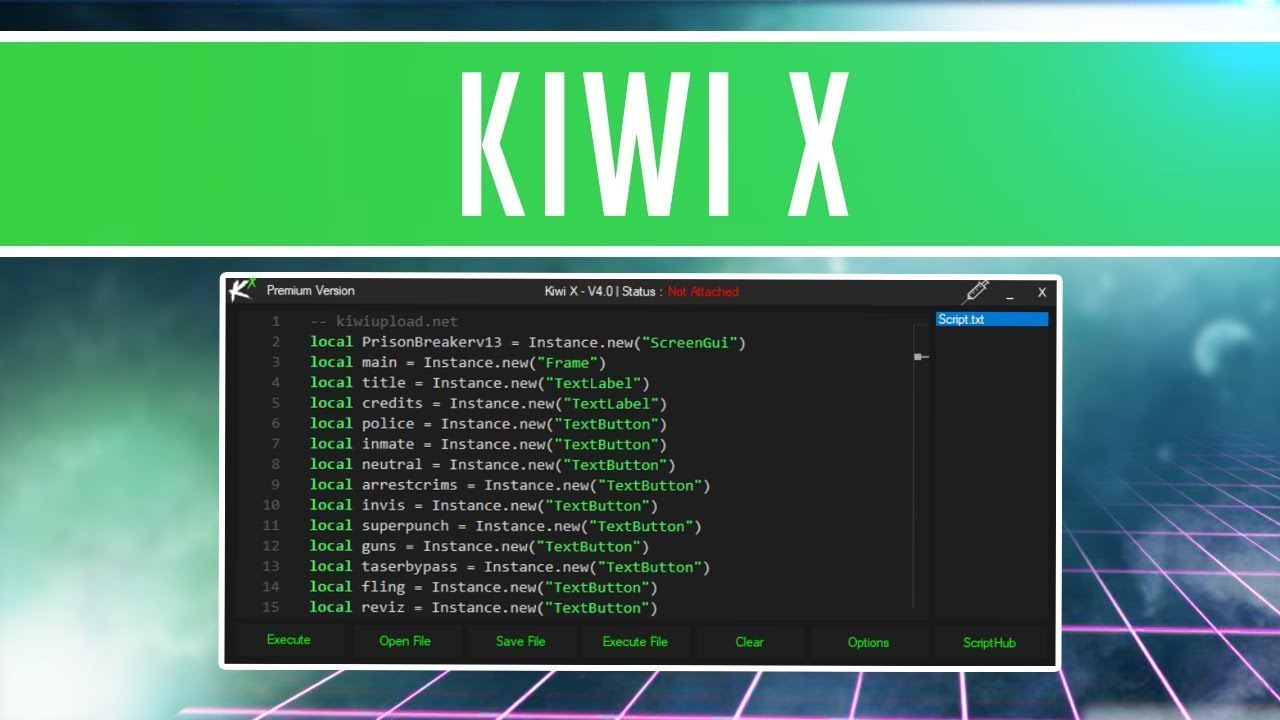The height and width of the screenshot is (720, 1280).
Task: Close the Kiwi X window
Action: point(1042,292)
